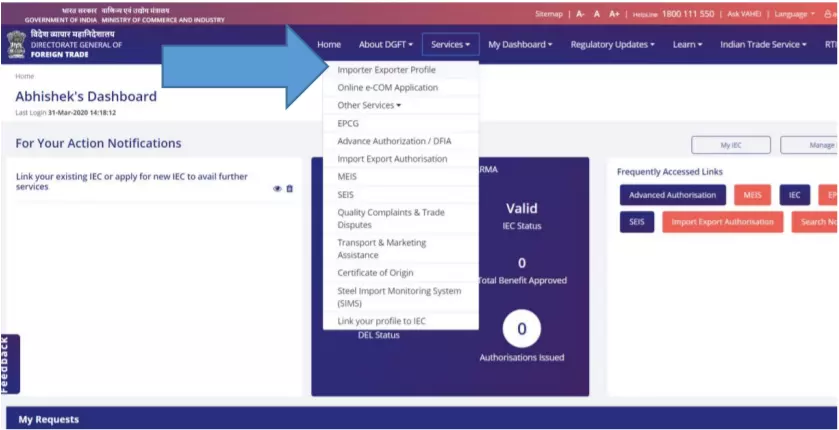Expand the Learn menu
Viewport: 839px width, 430px height.
click(x=688, y=45)
